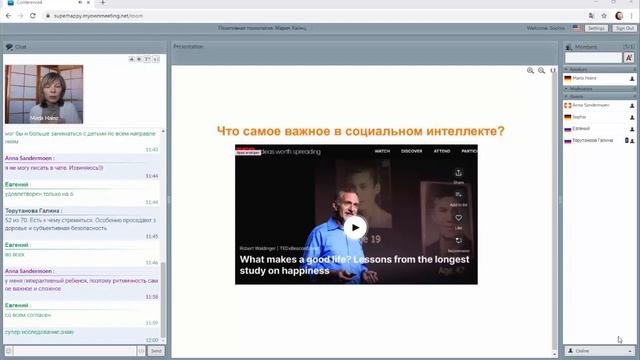Click the Like heart icon on video
640x360 pixels.
point(458,218)
